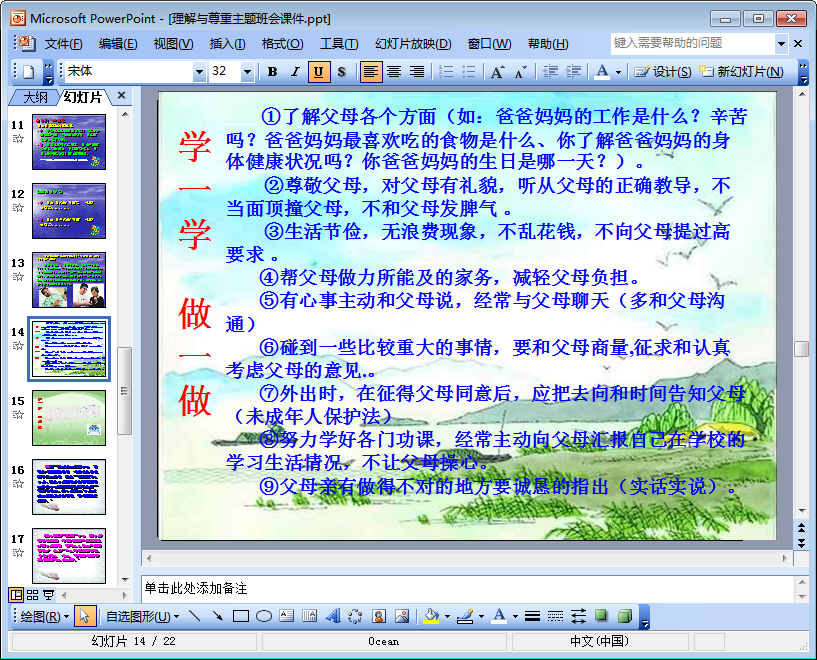Screen dimensions: 817x660
Task: Switch to slide sorter view
Action: (32, 595)
